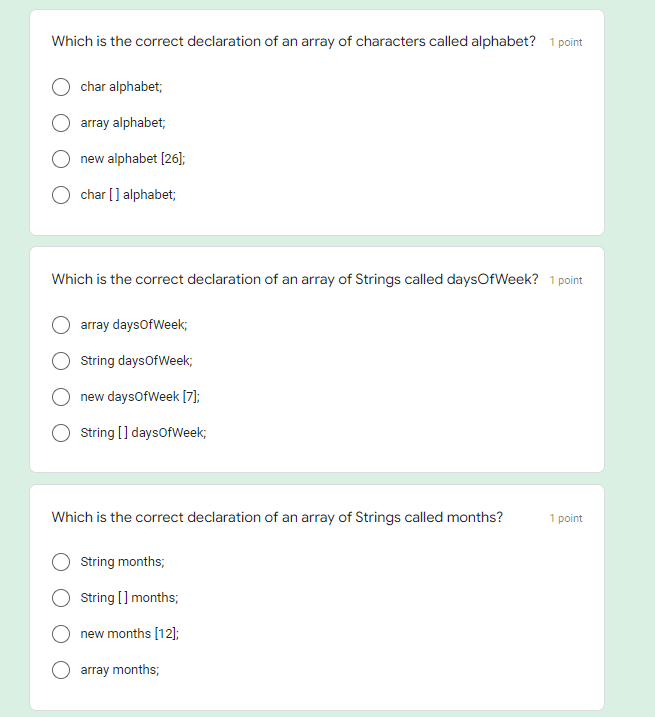Choose 'array alphabet;' answer

pyautogui.click(x=61, y=123)
